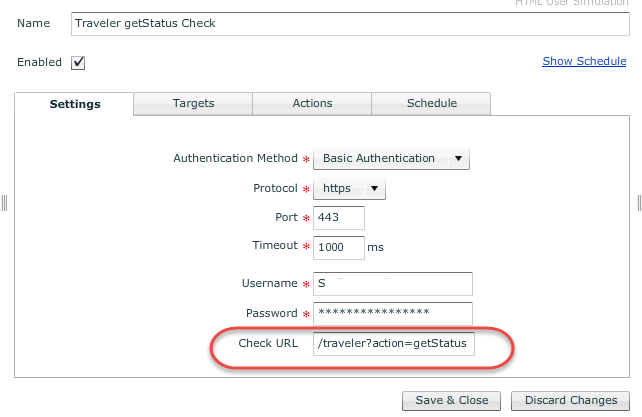
Task: Go to the Schedule tab
Action: point(431,103)
